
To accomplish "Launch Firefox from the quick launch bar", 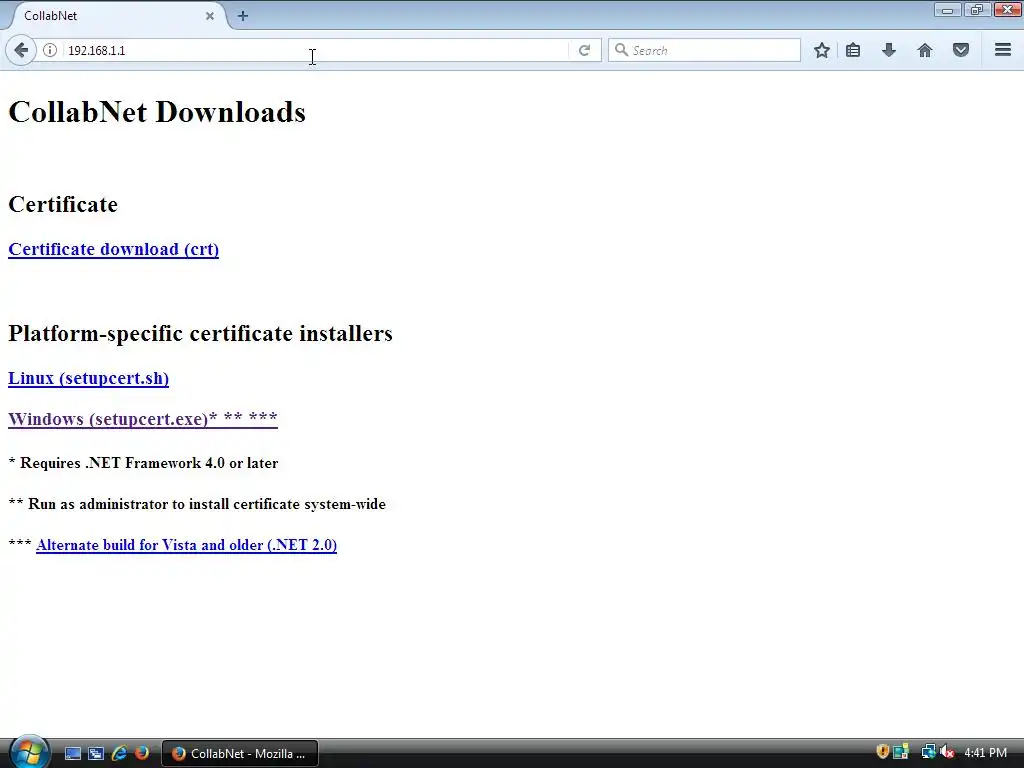I will (142, 753).
